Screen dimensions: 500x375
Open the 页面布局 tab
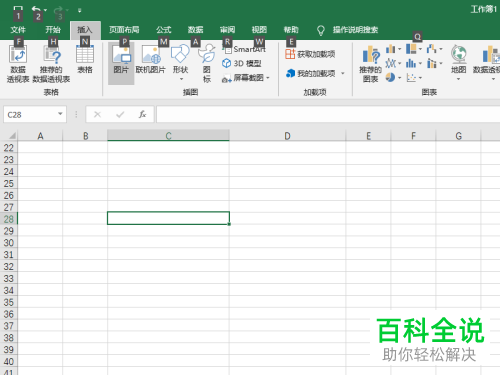[124, 30]
